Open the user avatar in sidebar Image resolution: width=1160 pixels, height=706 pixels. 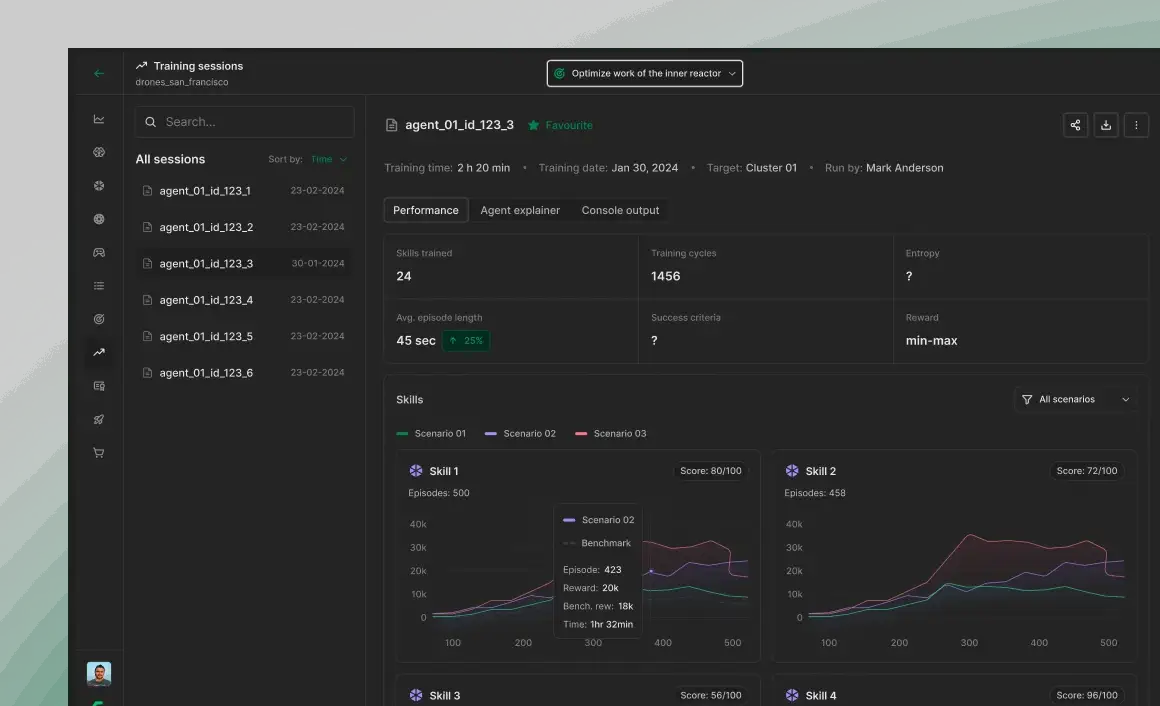pos(98,673)
